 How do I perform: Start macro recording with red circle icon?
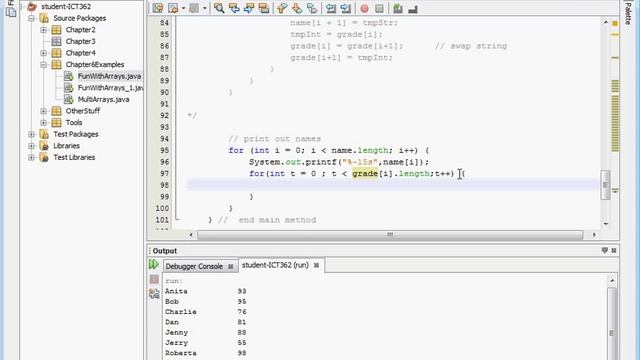pos(364,9)
